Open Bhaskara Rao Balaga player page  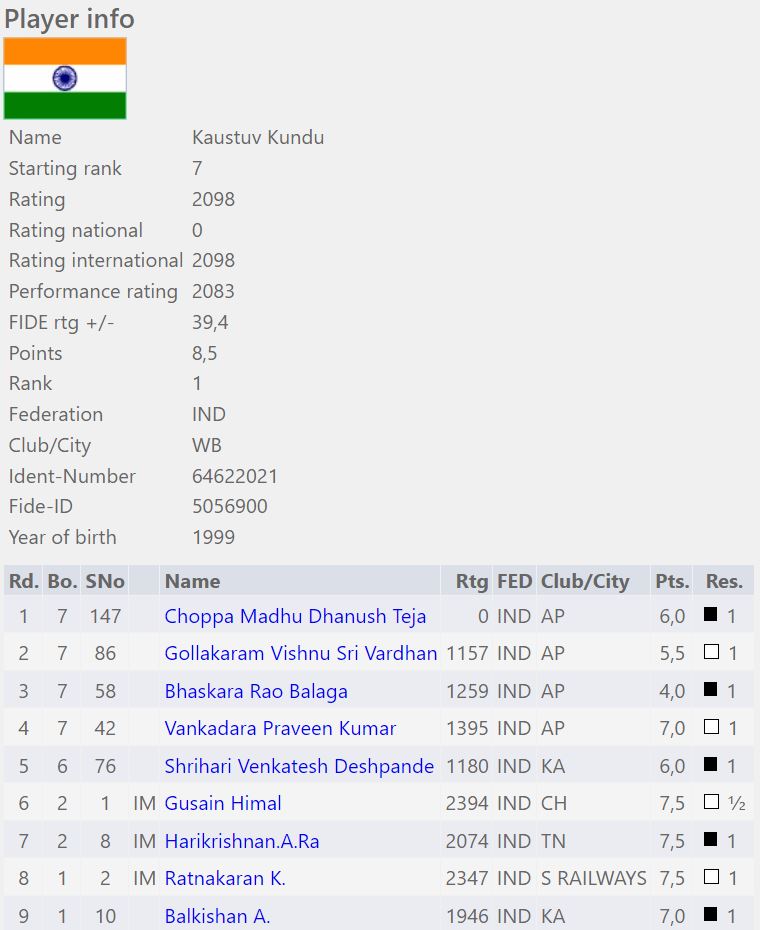[256, 691]
